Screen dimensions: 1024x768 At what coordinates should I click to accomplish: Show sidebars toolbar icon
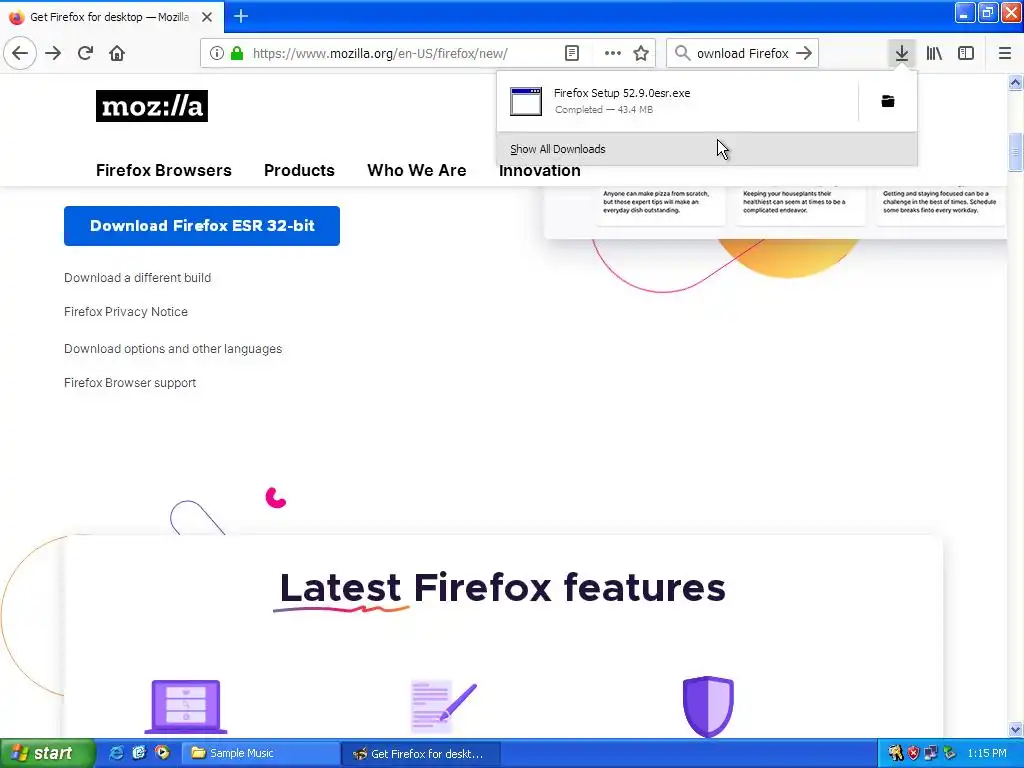pos(966,53)
